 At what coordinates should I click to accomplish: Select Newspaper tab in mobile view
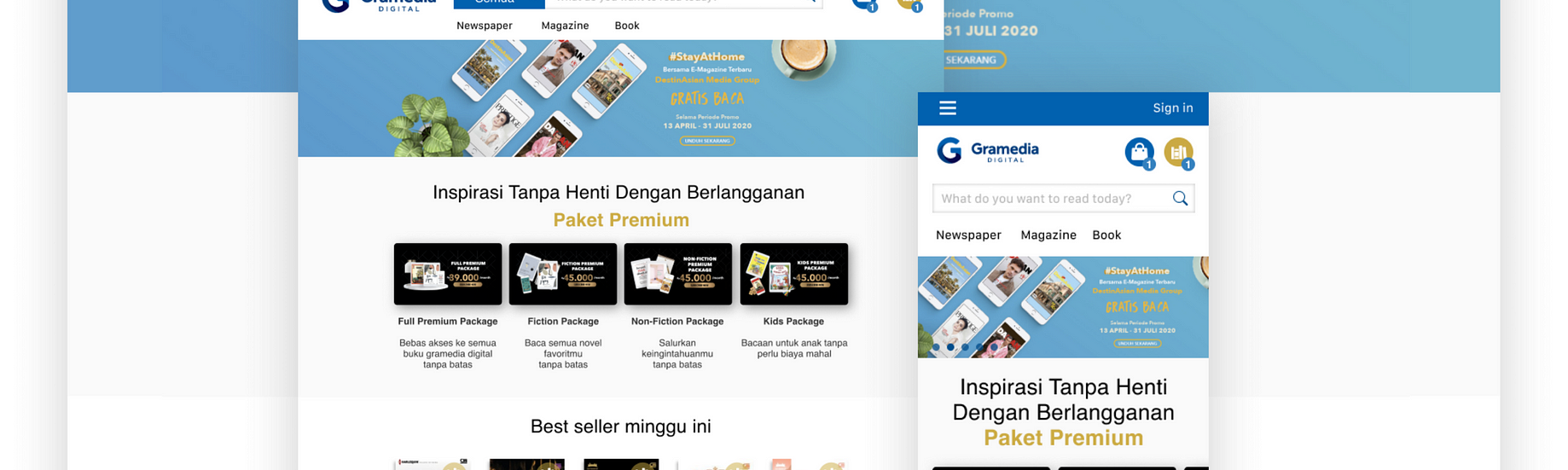968,235
